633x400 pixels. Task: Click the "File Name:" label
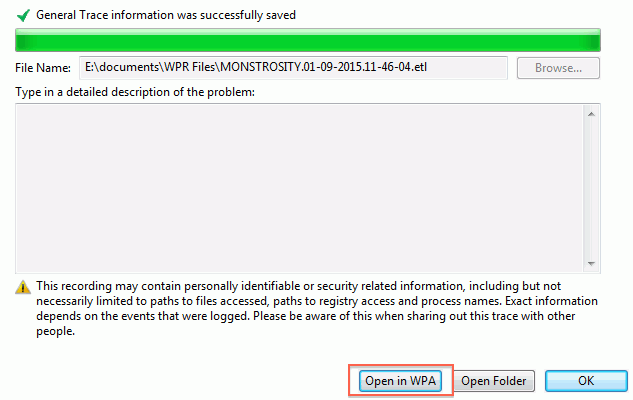click(x=43, y=68)
